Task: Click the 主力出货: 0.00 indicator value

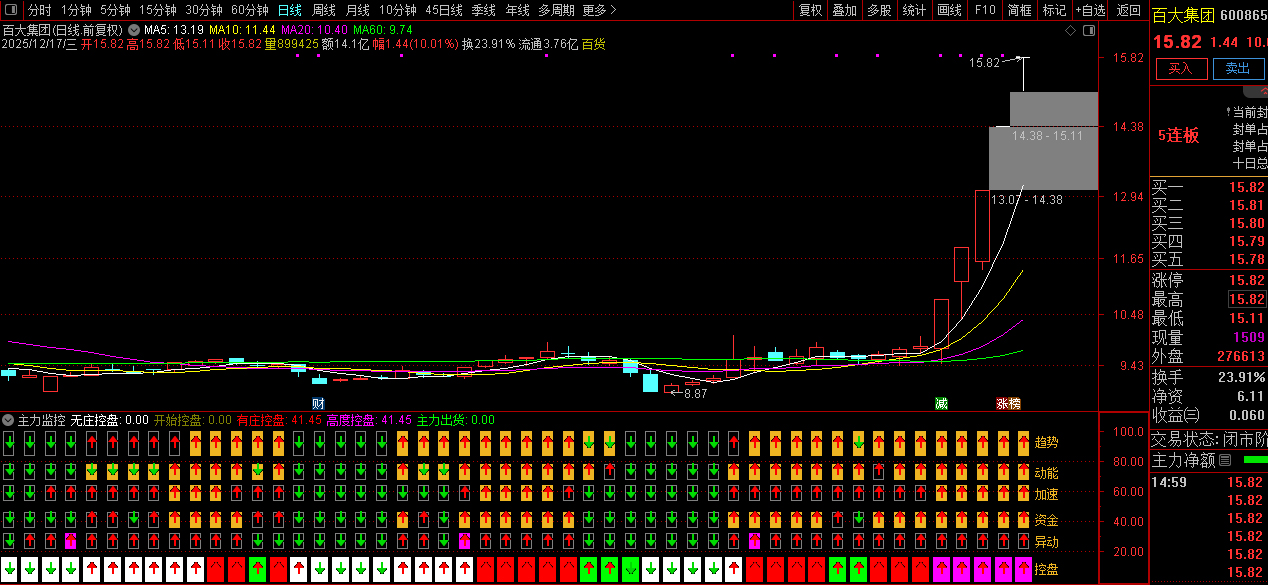Action: click(455, 420)
